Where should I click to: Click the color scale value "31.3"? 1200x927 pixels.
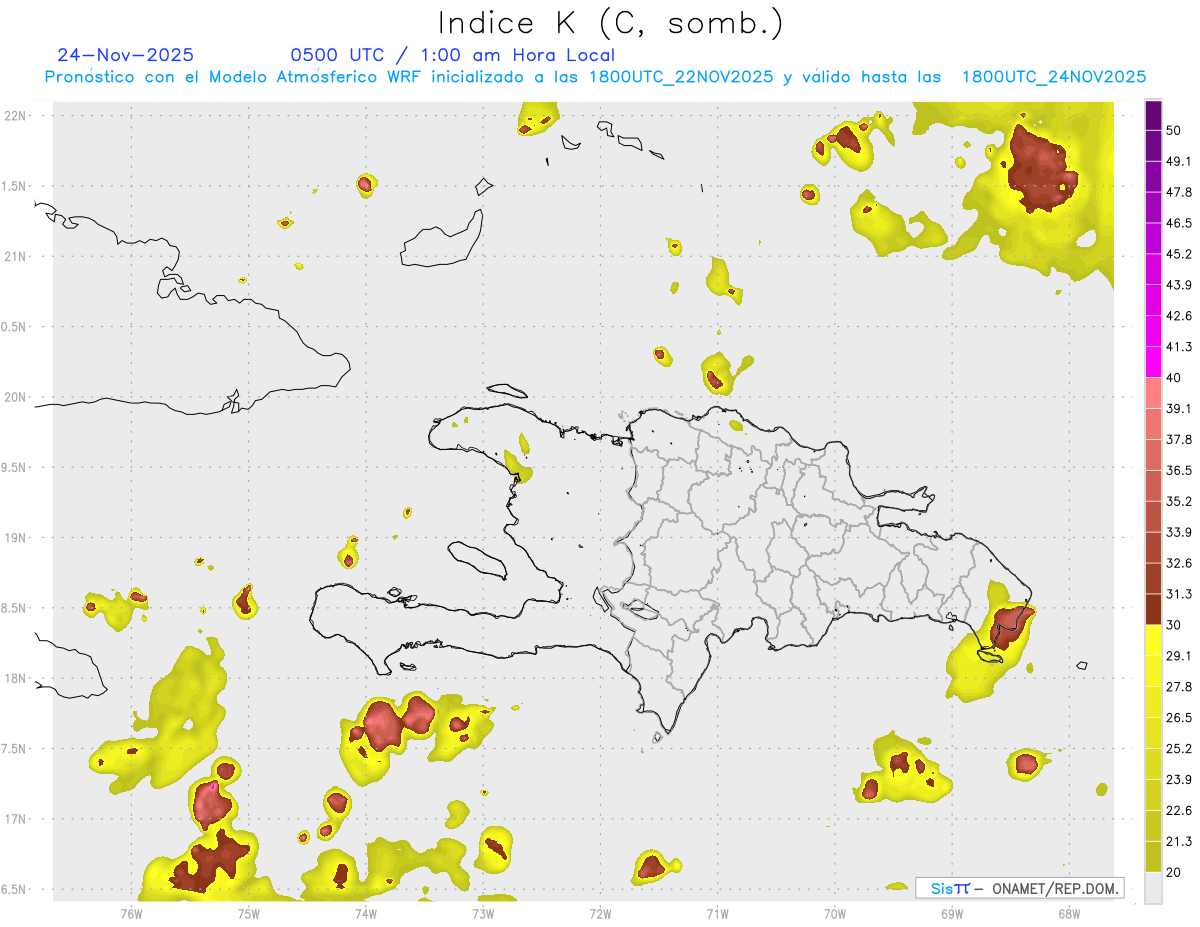[1178, 594]
